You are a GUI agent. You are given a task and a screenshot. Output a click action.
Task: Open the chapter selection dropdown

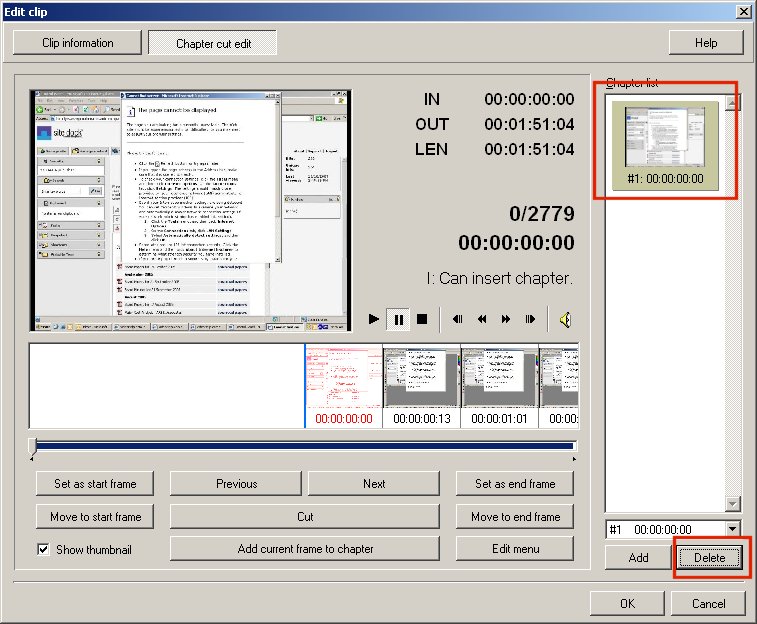point(733,529)
